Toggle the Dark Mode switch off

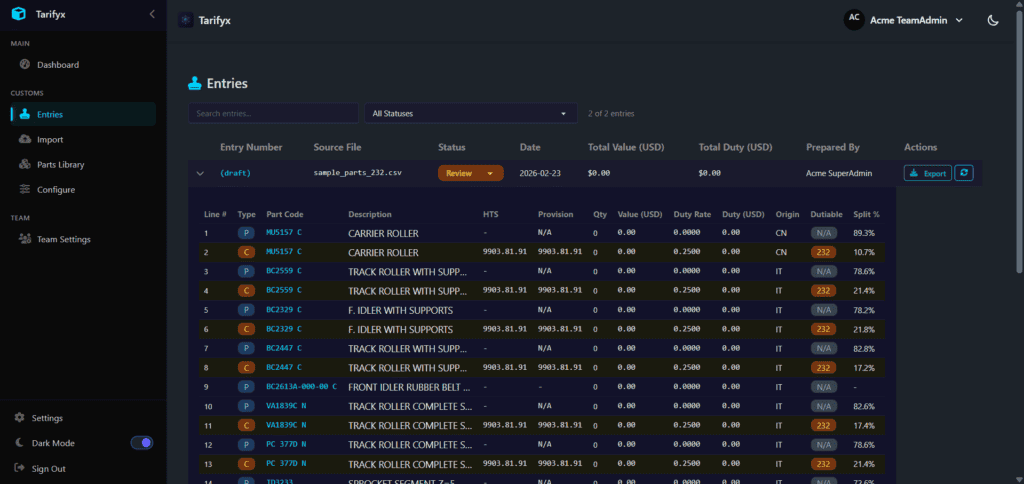pos(142,443)
